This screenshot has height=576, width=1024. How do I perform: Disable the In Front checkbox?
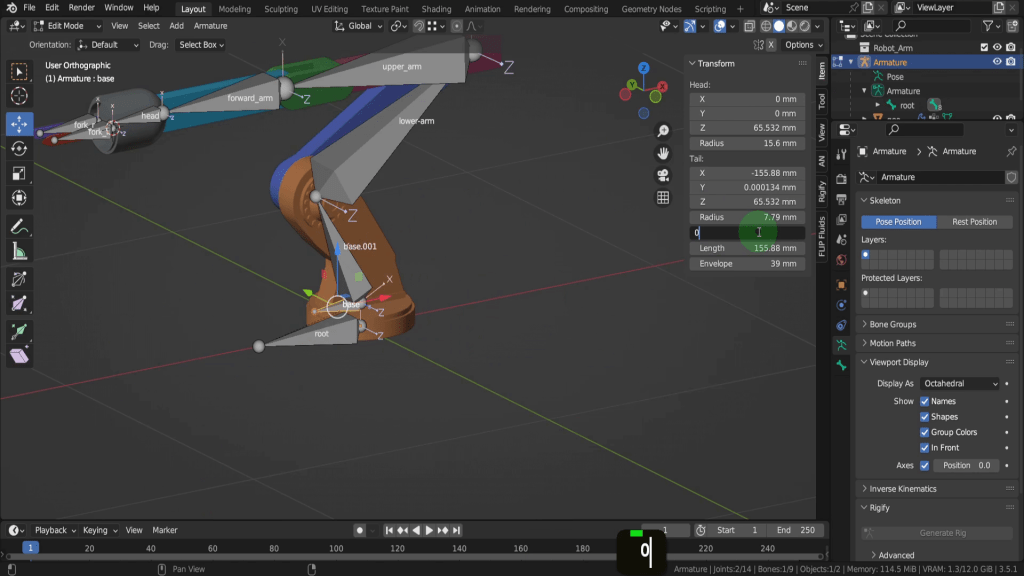tap(924, 448)
